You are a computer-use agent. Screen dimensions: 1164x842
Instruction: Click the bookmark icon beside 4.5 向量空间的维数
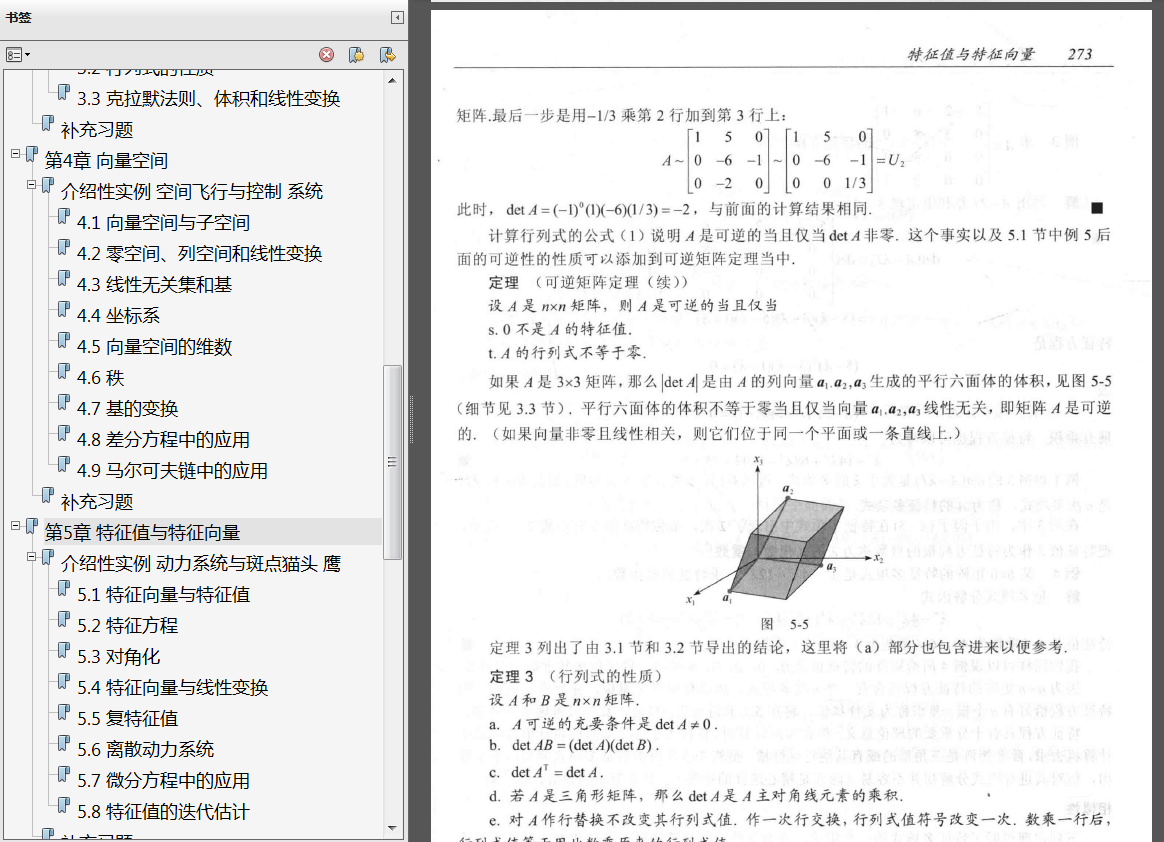coord(64,340)
